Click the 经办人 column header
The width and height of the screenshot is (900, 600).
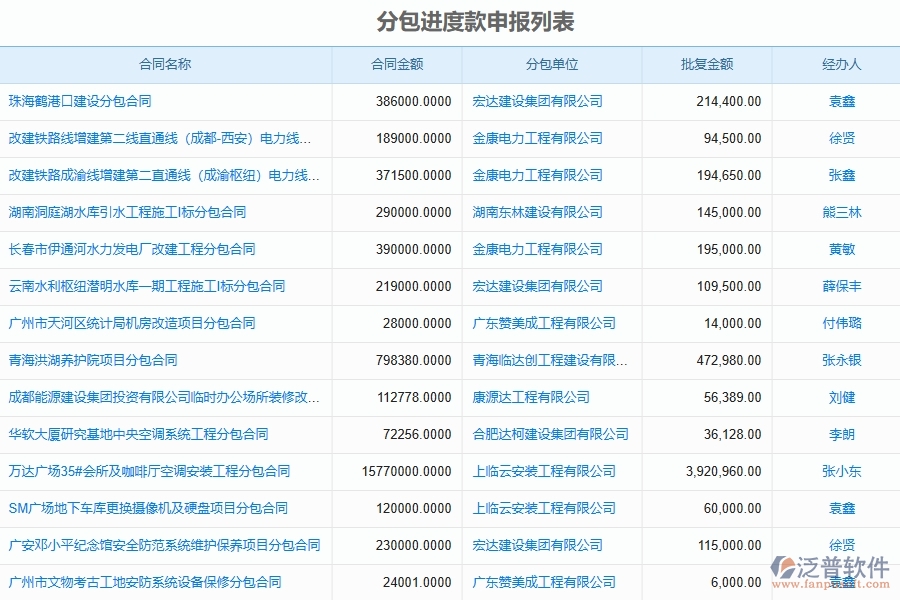(835, 64)
